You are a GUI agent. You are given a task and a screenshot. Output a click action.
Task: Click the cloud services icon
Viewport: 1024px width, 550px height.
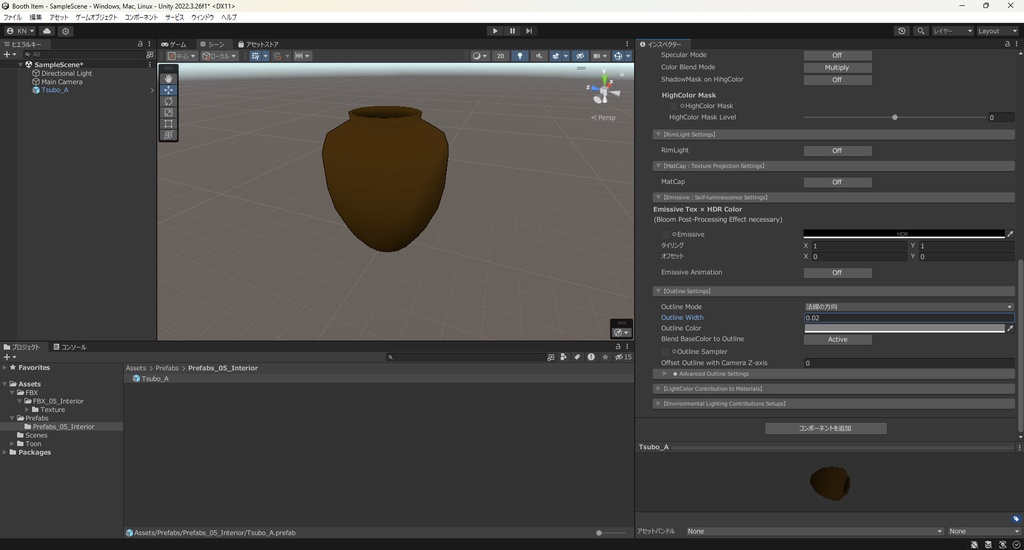tap(47, 31)
